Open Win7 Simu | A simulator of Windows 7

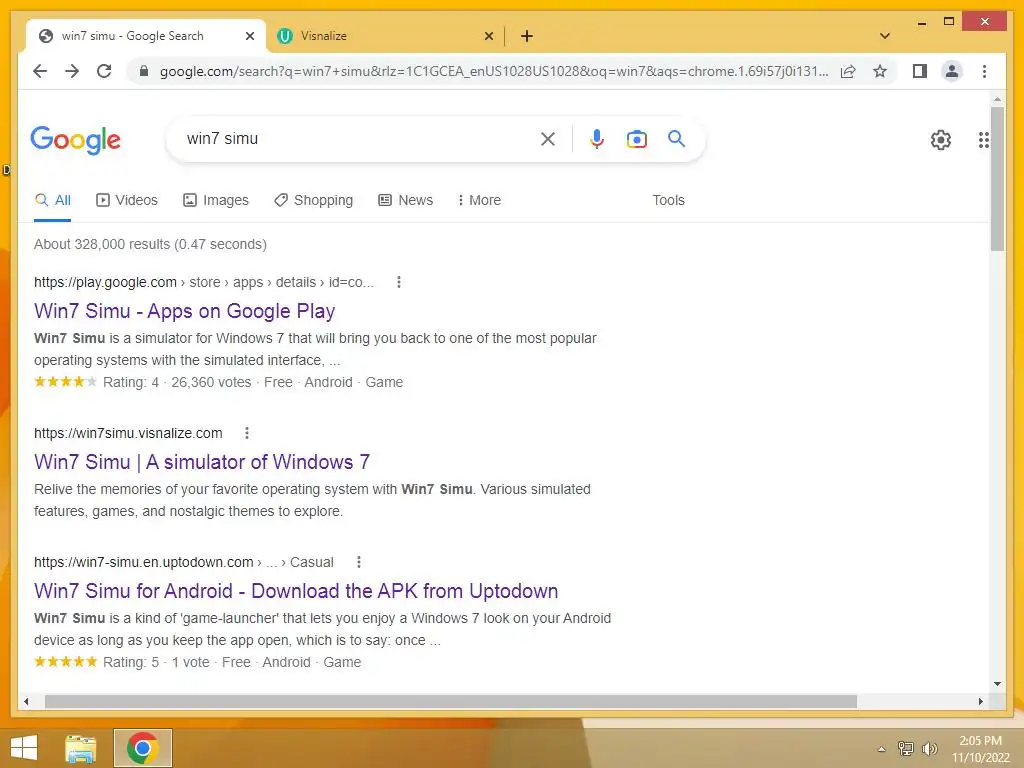(x=202, y=462)
